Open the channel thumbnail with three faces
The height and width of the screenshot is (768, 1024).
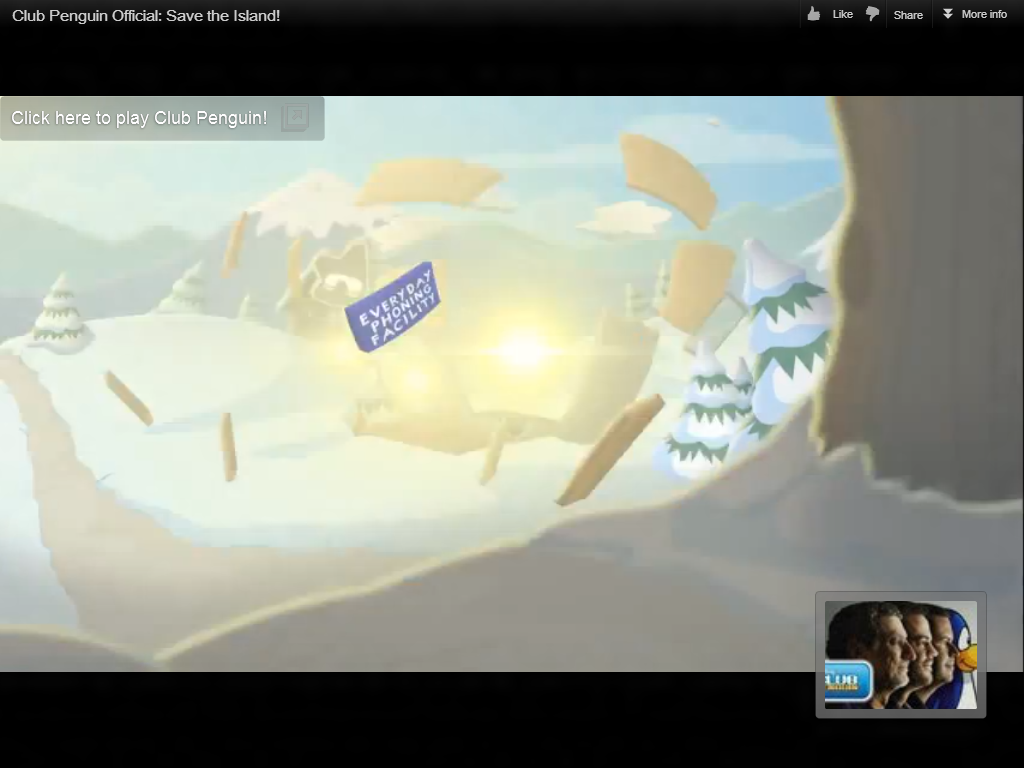(900, 654)
